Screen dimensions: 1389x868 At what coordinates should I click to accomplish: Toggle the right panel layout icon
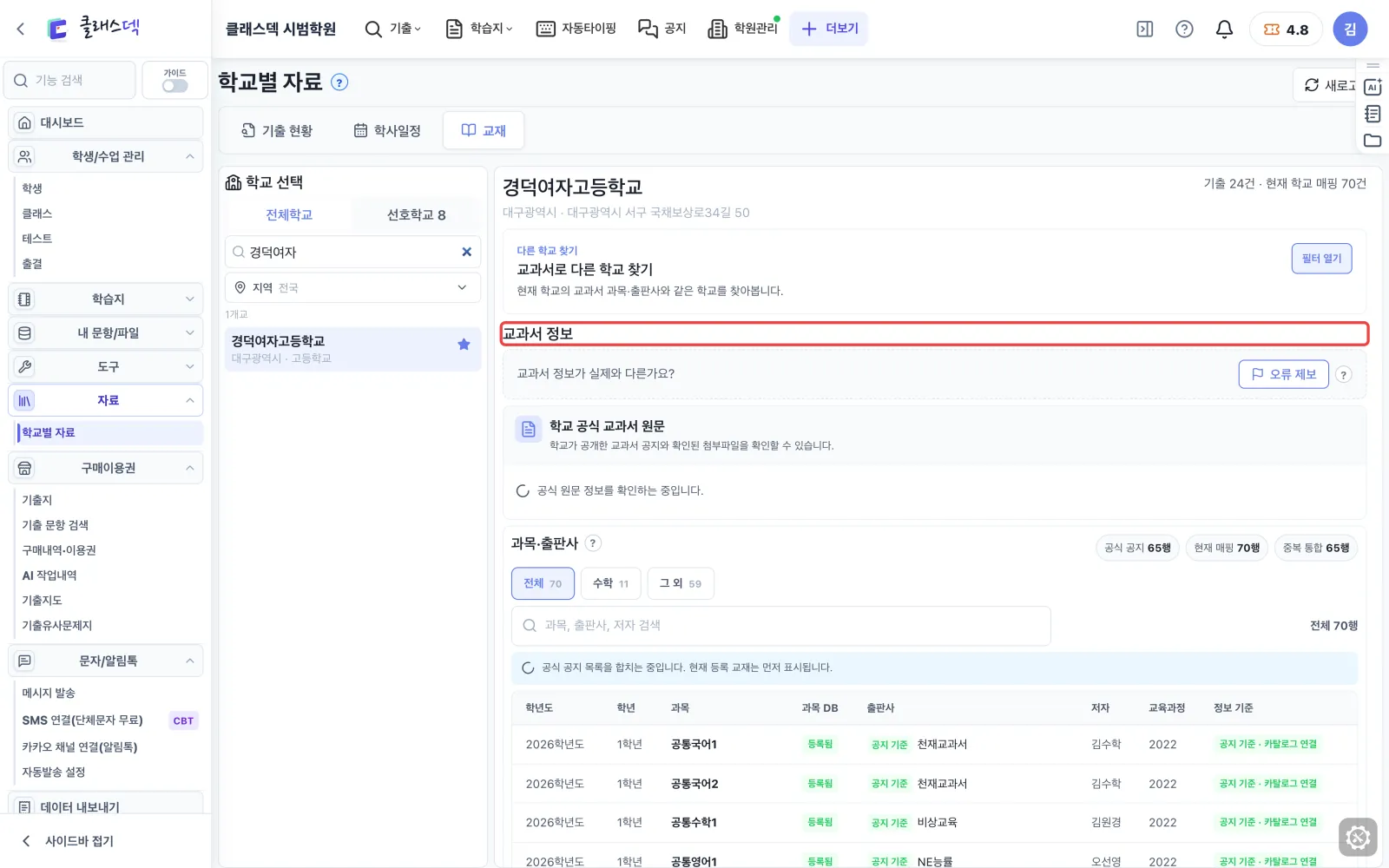click(x=1144, y=29)
